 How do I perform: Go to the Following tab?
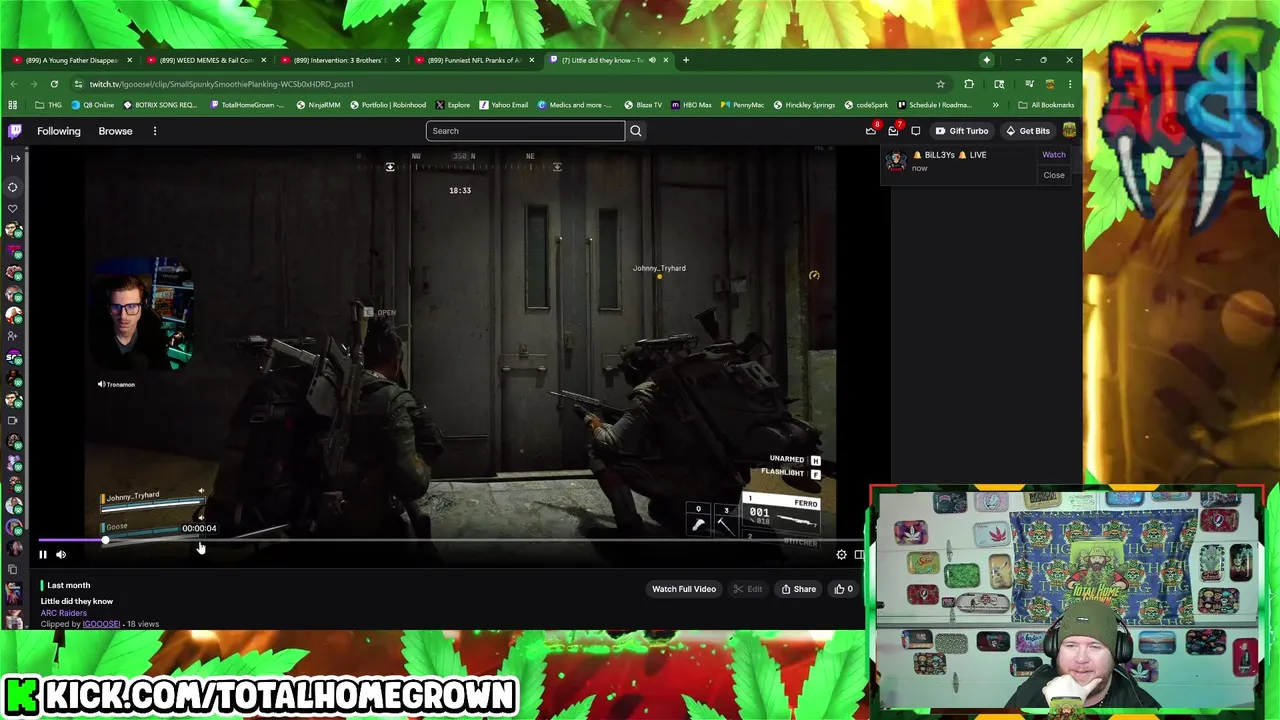(59, 131)
